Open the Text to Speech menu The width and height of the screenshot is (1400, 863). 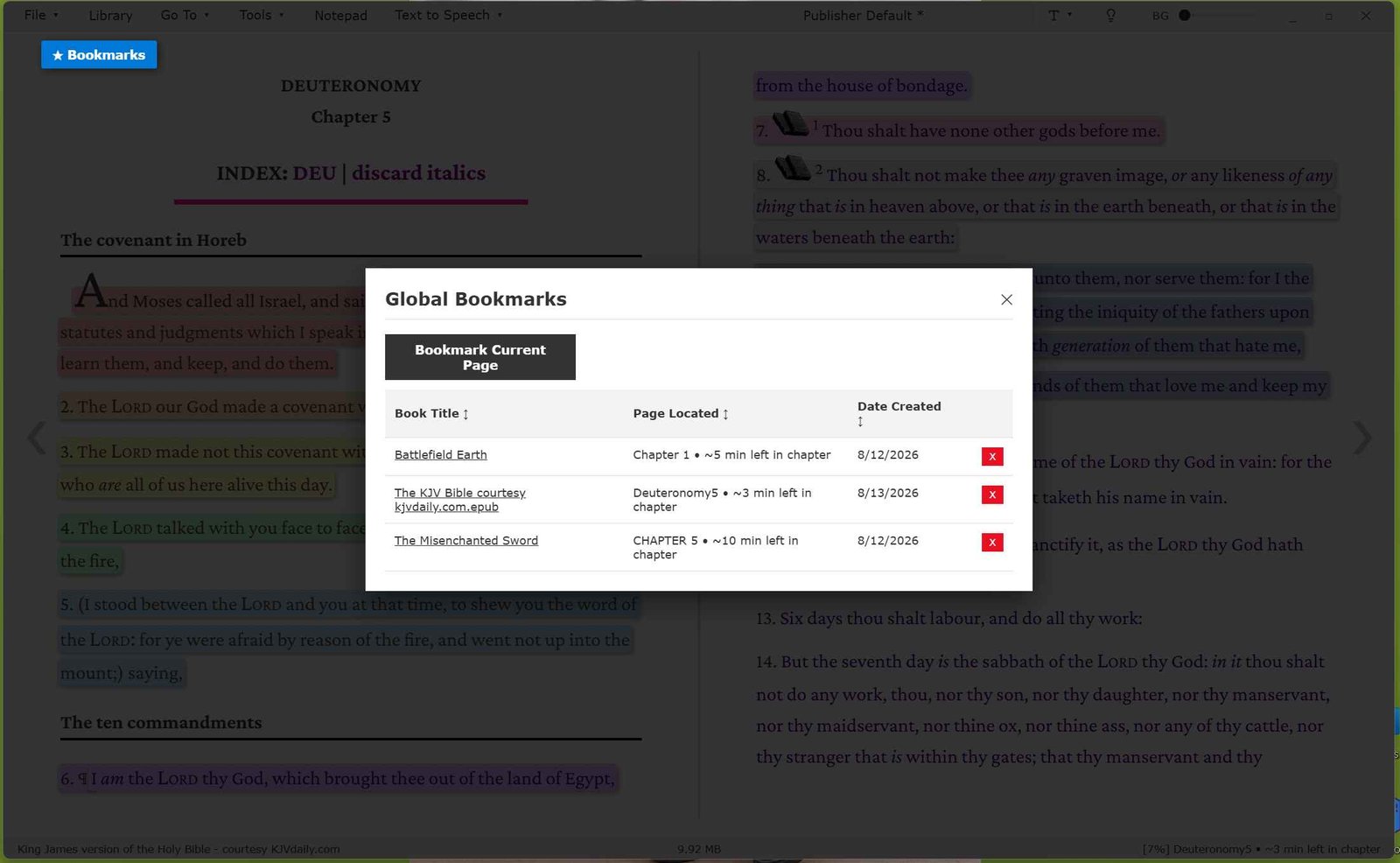(448, 15)
